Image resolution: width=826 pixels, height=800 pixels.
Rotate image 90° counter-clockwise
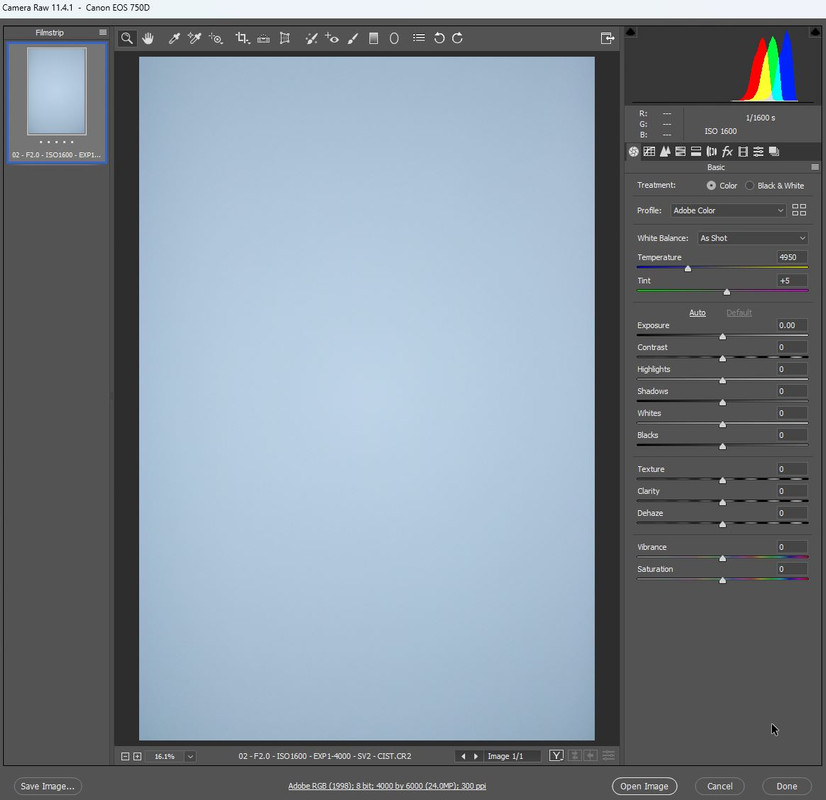[439, 38]
